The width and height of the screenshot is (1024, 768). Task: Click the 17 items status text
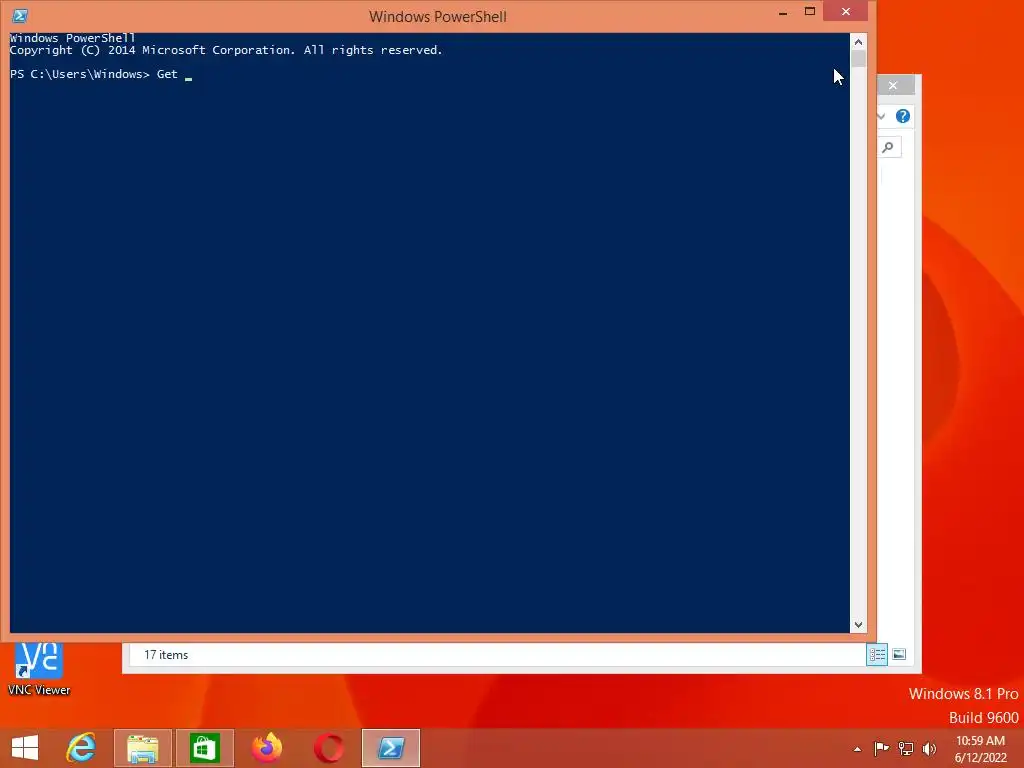(x=166, y=655)
